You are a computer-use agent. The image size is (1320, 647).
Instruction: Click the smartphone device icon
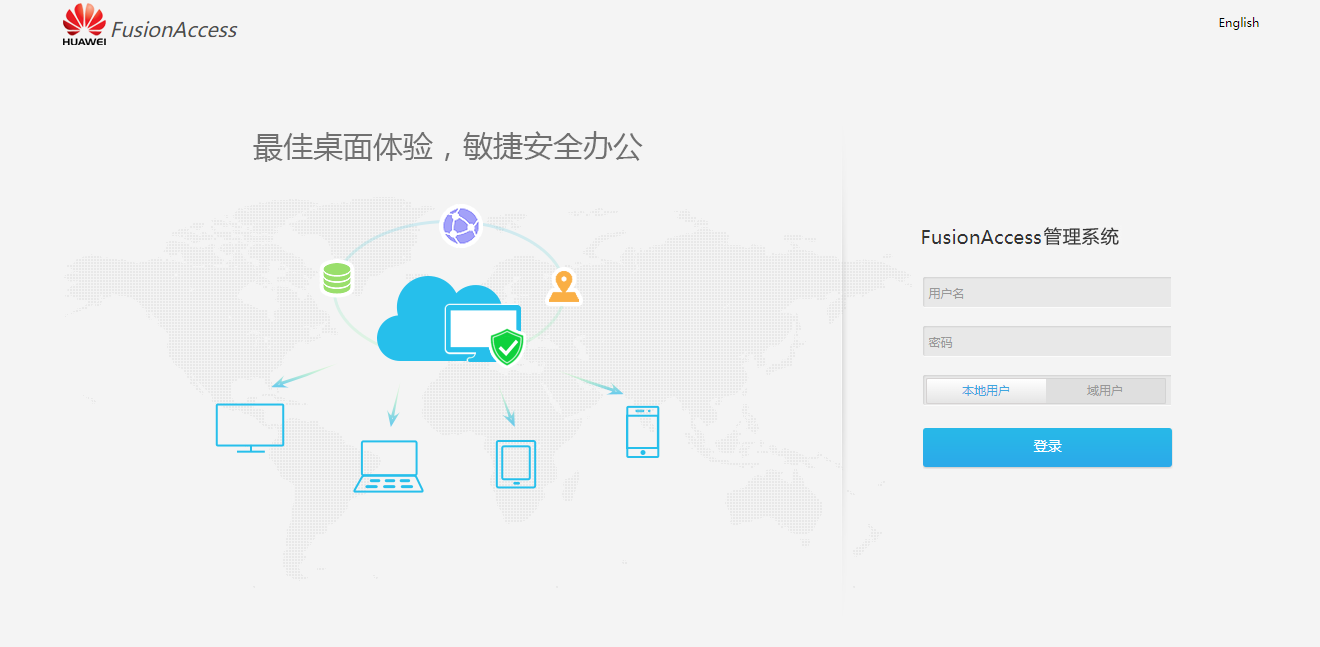(x=642, y=431)
